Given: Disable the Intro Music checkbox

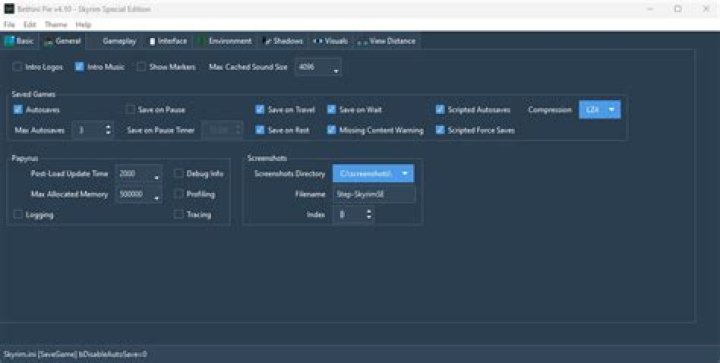Looking at the screenshot, I should pos(79,67).
